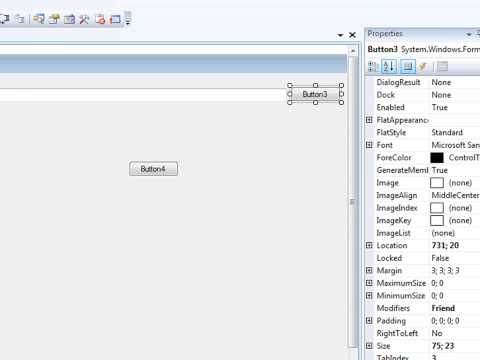Select the FlatStyle property name
The height and width of the screenshot is (360, 480).
391,133
